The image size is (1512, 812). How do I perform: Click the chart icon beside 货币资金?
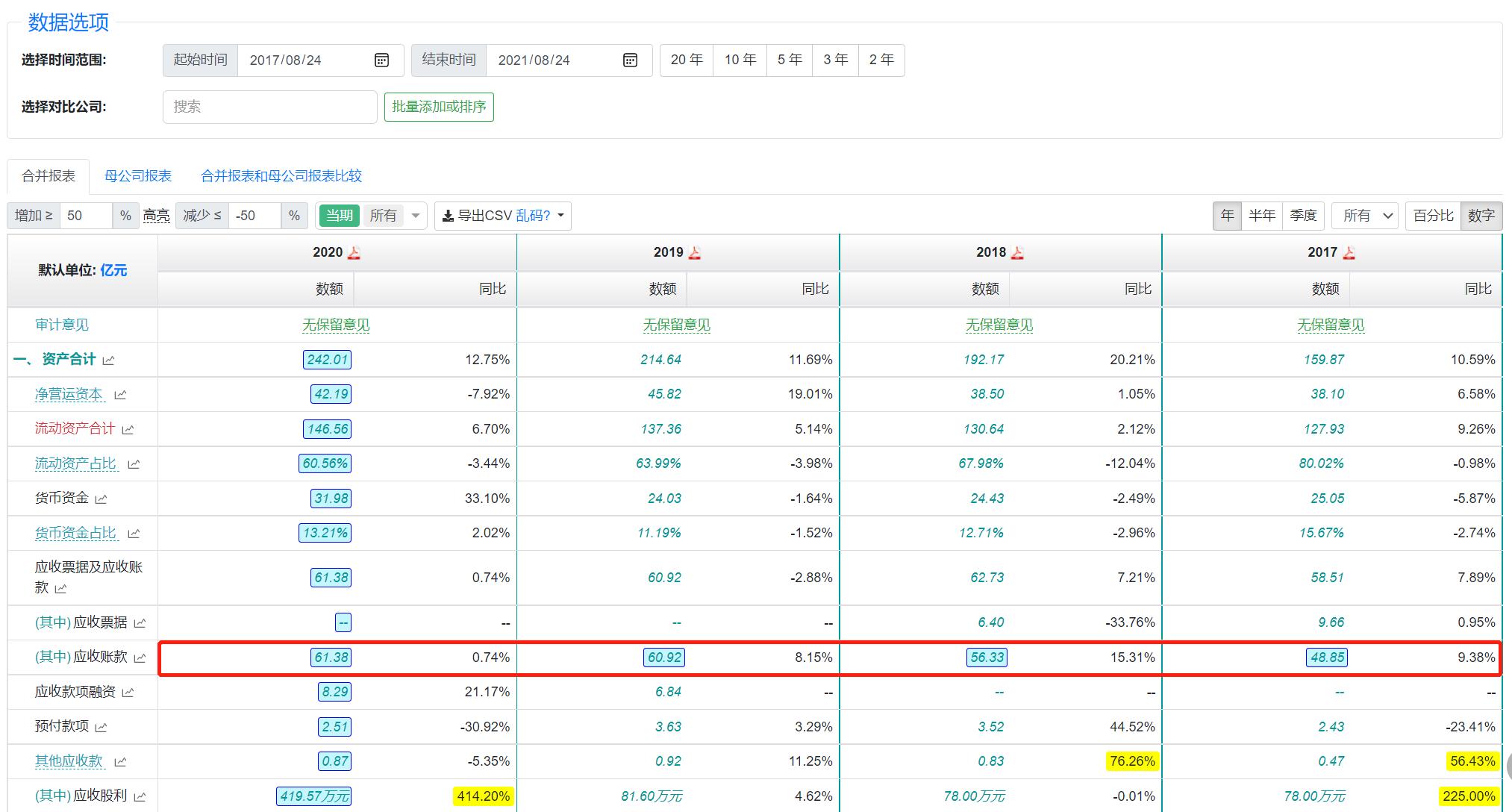101,499
